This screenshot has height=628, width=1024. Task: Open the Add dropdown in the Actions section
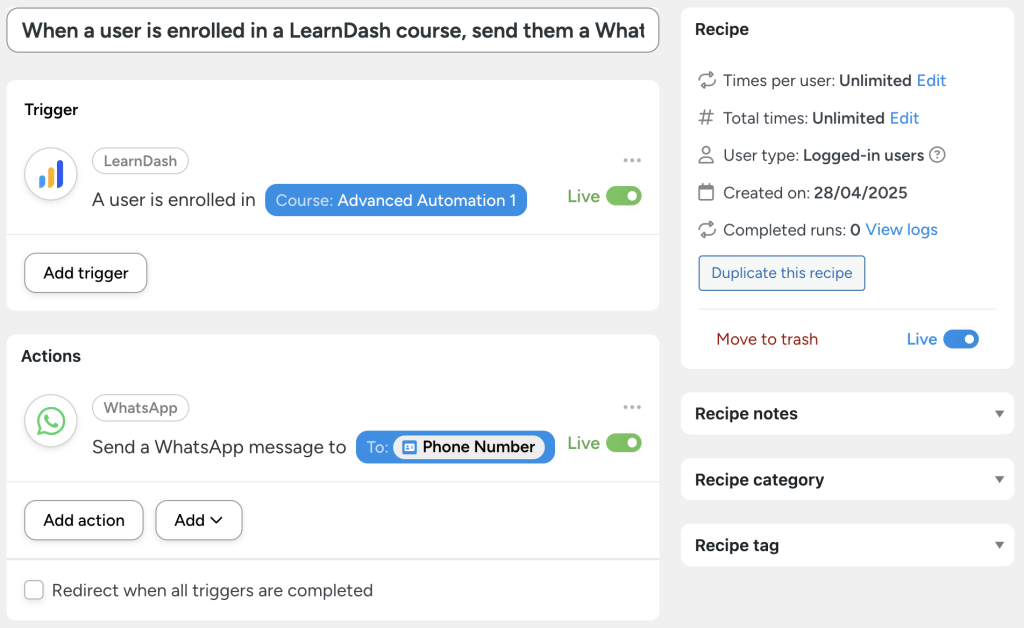pyautogui.click(x=198, y=520)
